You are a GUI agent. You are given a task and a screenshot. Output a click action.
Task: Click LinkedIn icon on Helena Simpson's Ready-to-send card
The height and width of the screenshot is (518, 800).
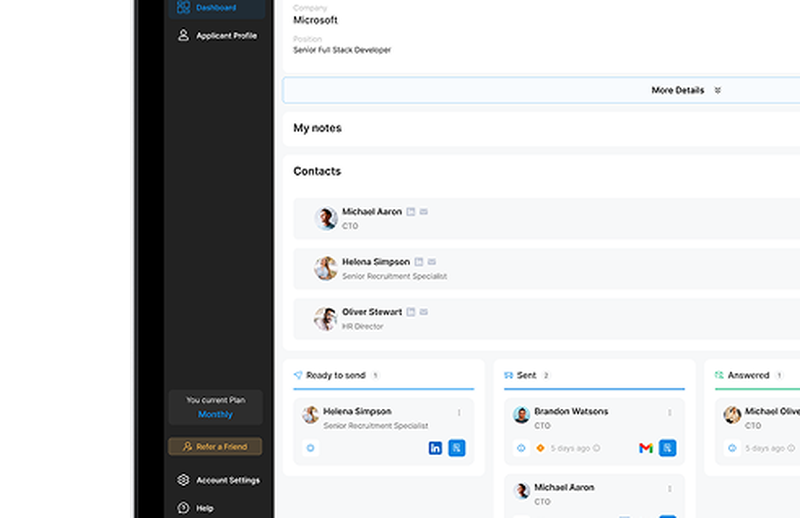[x=435, y=448]
